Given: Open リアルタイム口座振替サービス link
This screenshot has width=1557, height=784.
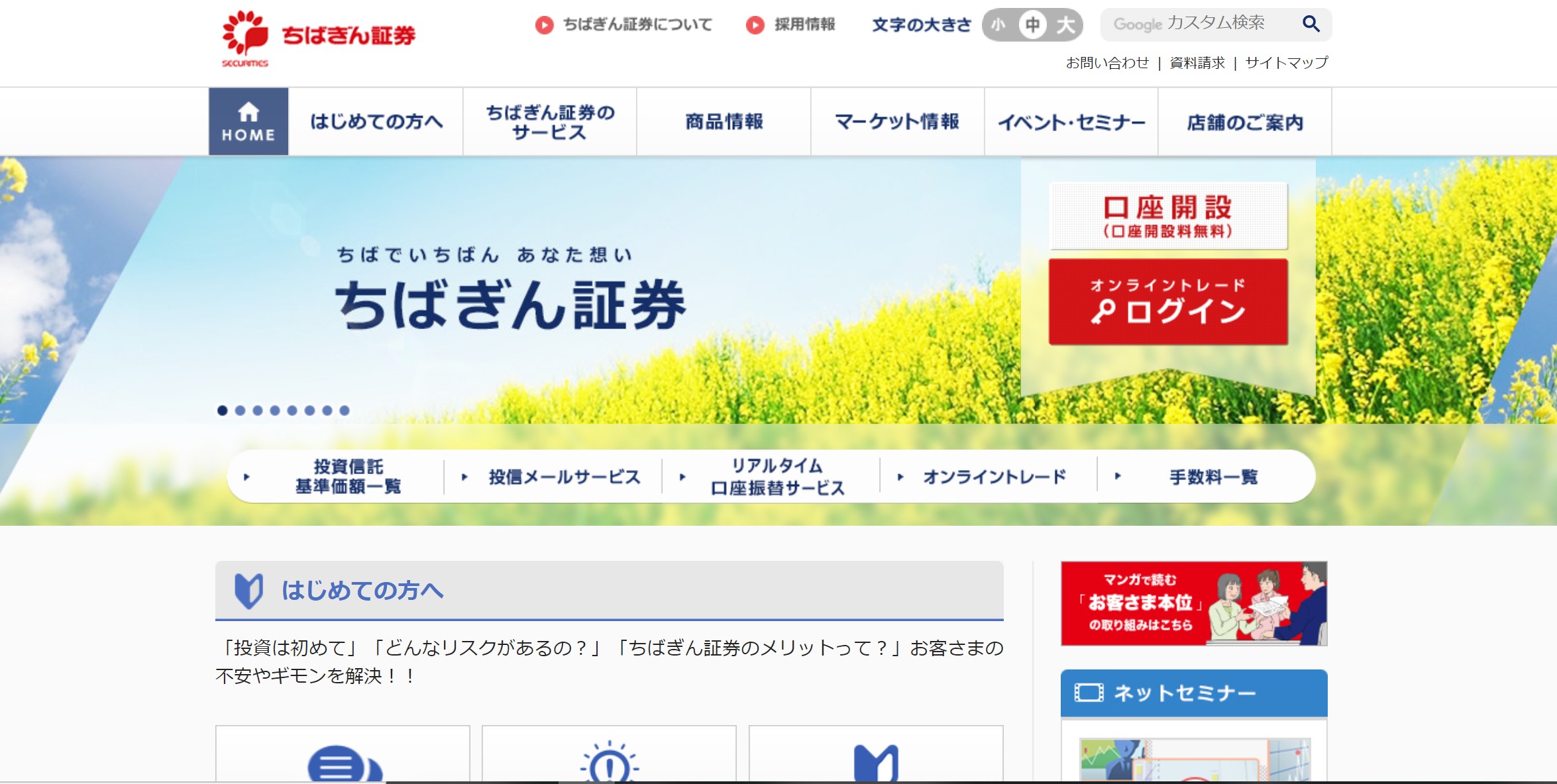Looking at the screenshot, I should pyautogui.click(x=777, y=477).
